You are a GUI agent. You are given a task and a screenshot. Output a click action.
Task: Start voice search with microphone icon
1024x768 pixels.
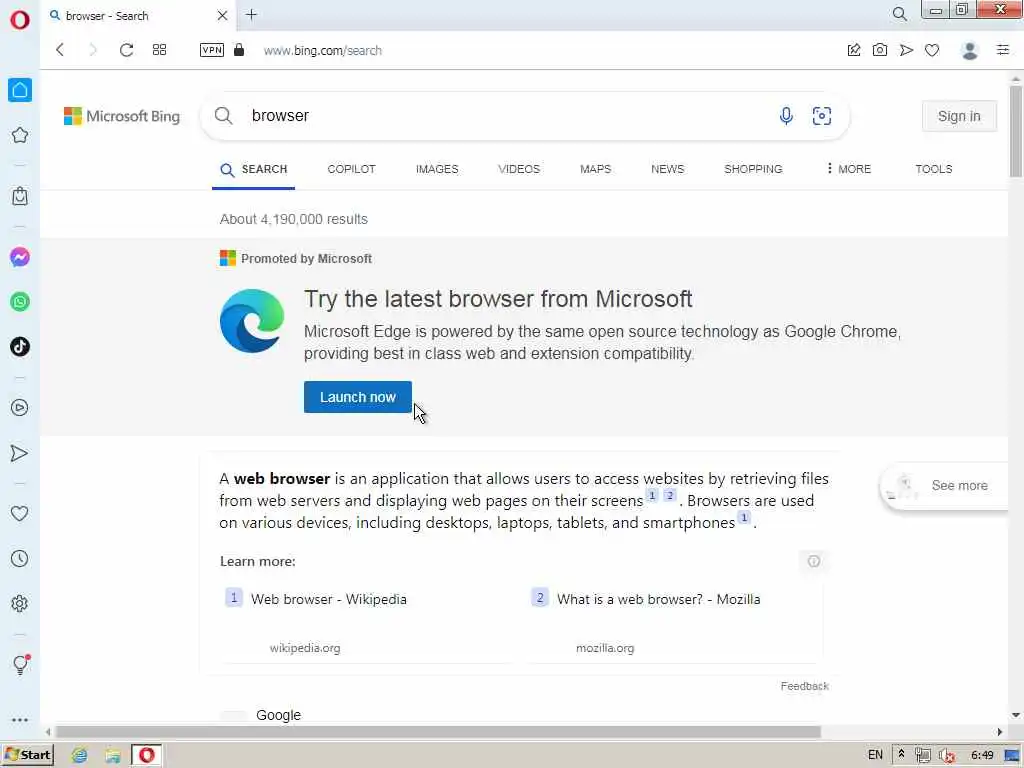(786, 116)
